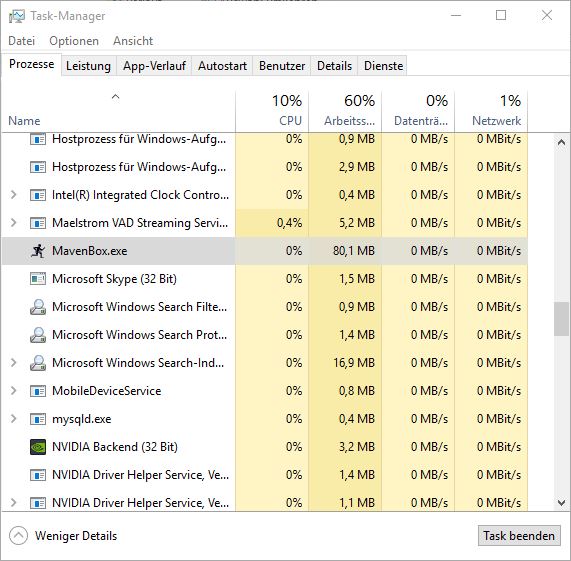The height and width of the screenshot is (561, 571).
Task: Sort by the CPU column header
Action: coord(272,111)
